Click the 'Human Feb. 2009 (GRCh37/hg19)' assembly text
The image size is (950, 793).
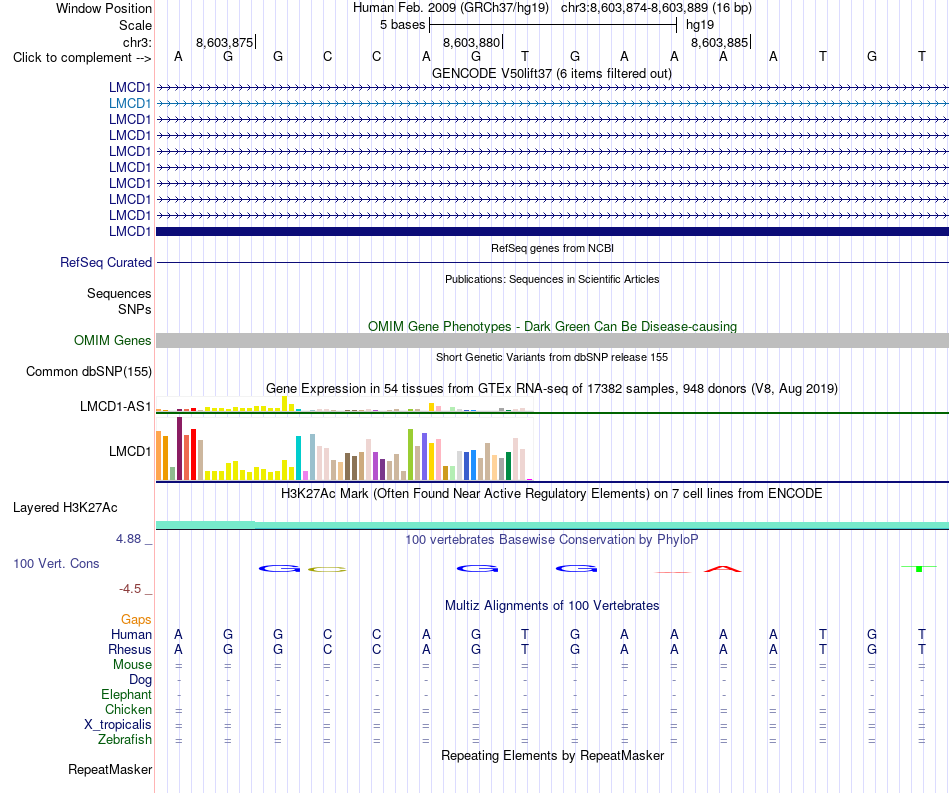451,8
